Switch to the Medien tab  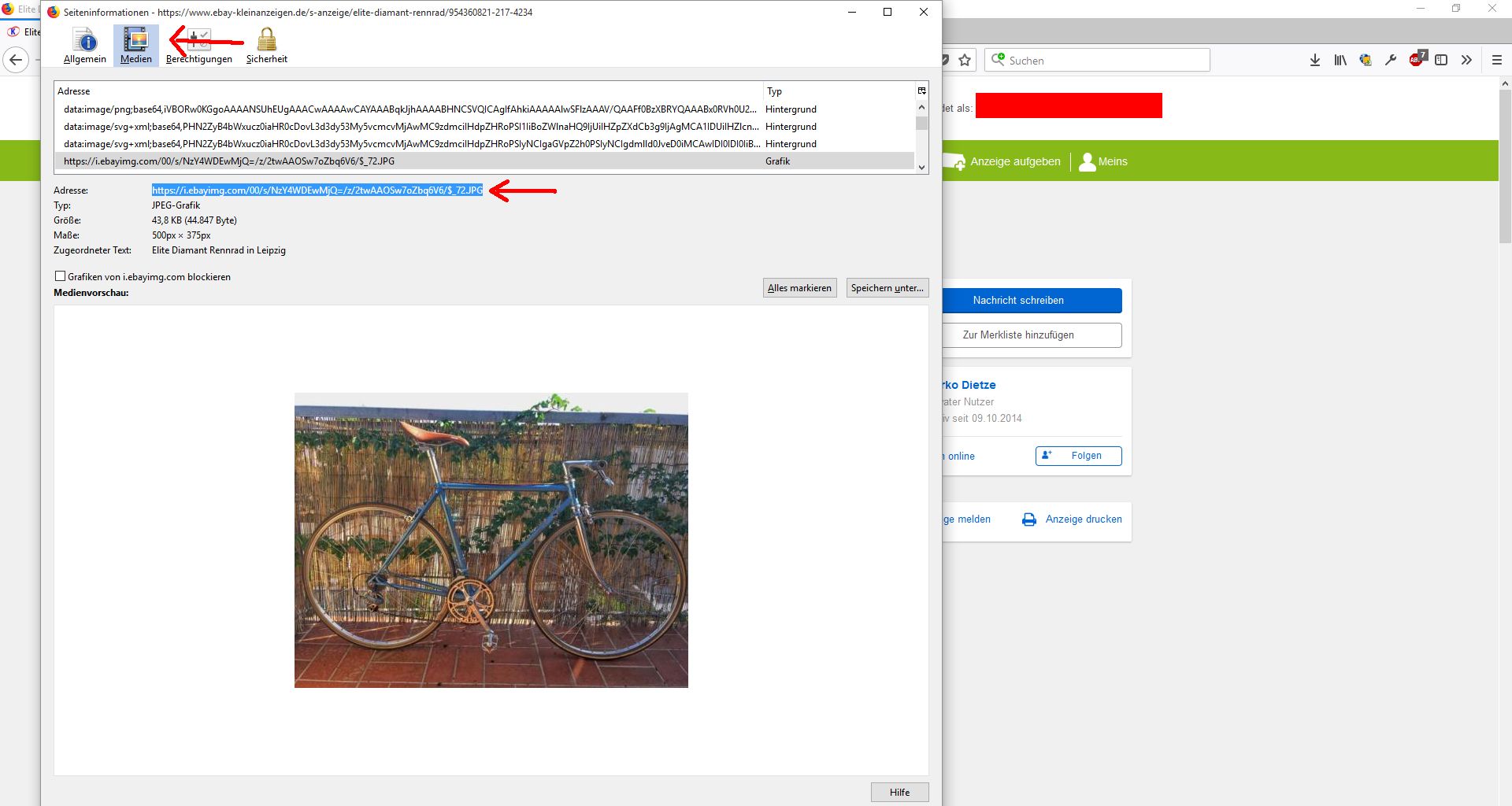coord(136,46)
